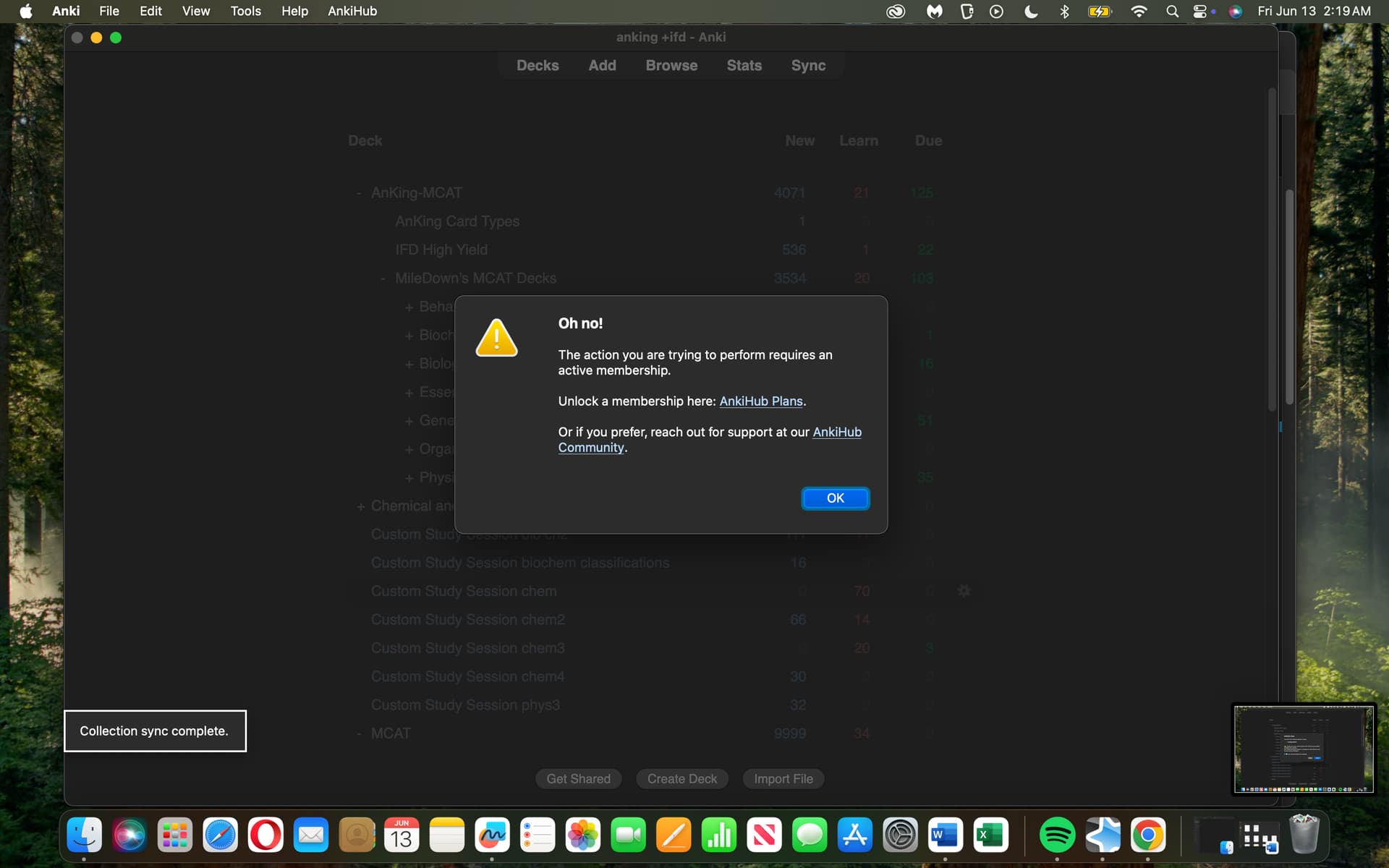Open the Stats tab
The height and width of the screenshot is (868, 1389).
tap(744, 65)
